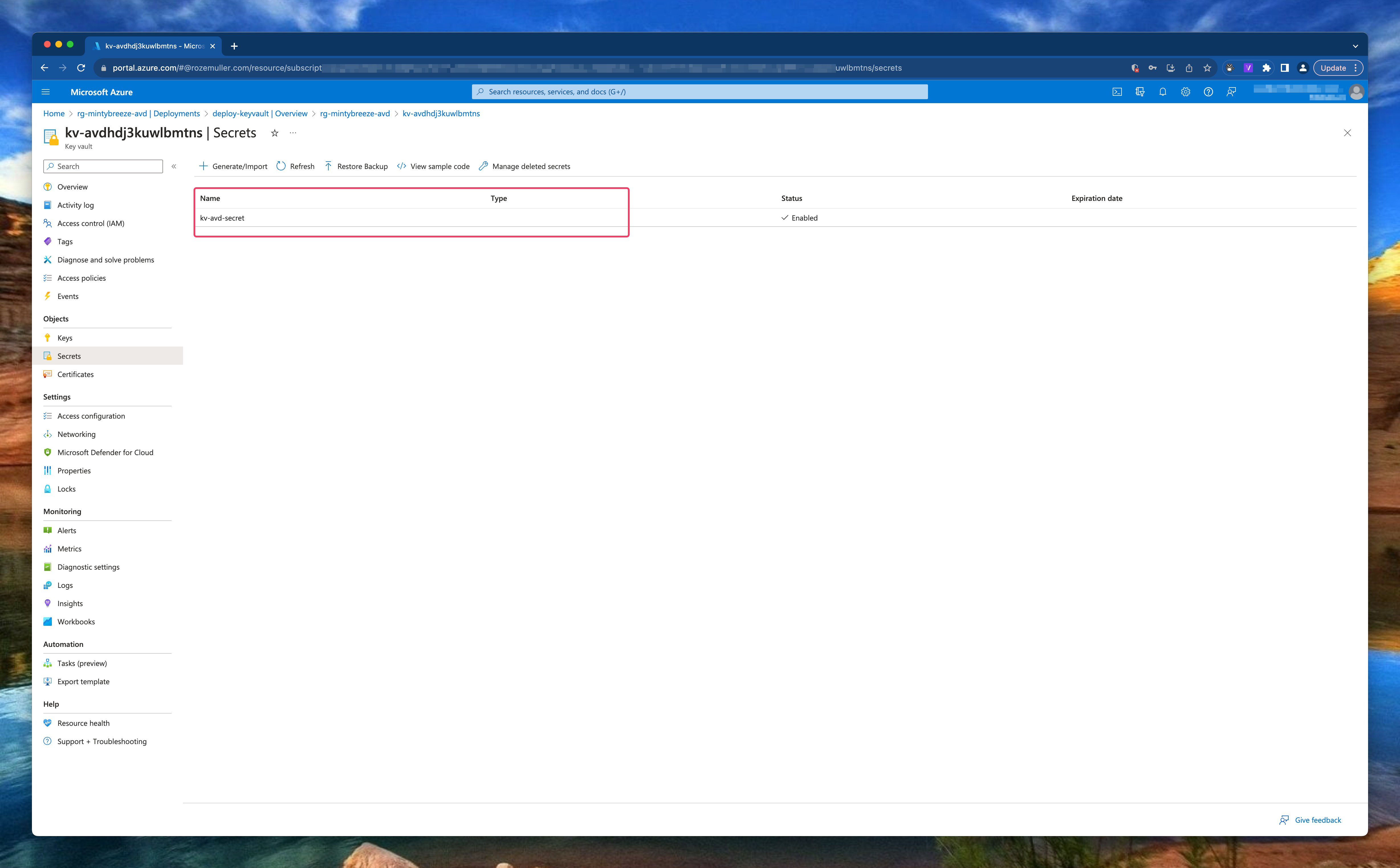The width and height of the screenshot is (1400, 868).
Task: Click Generate/Import secret button
Action: pos(233,166)
